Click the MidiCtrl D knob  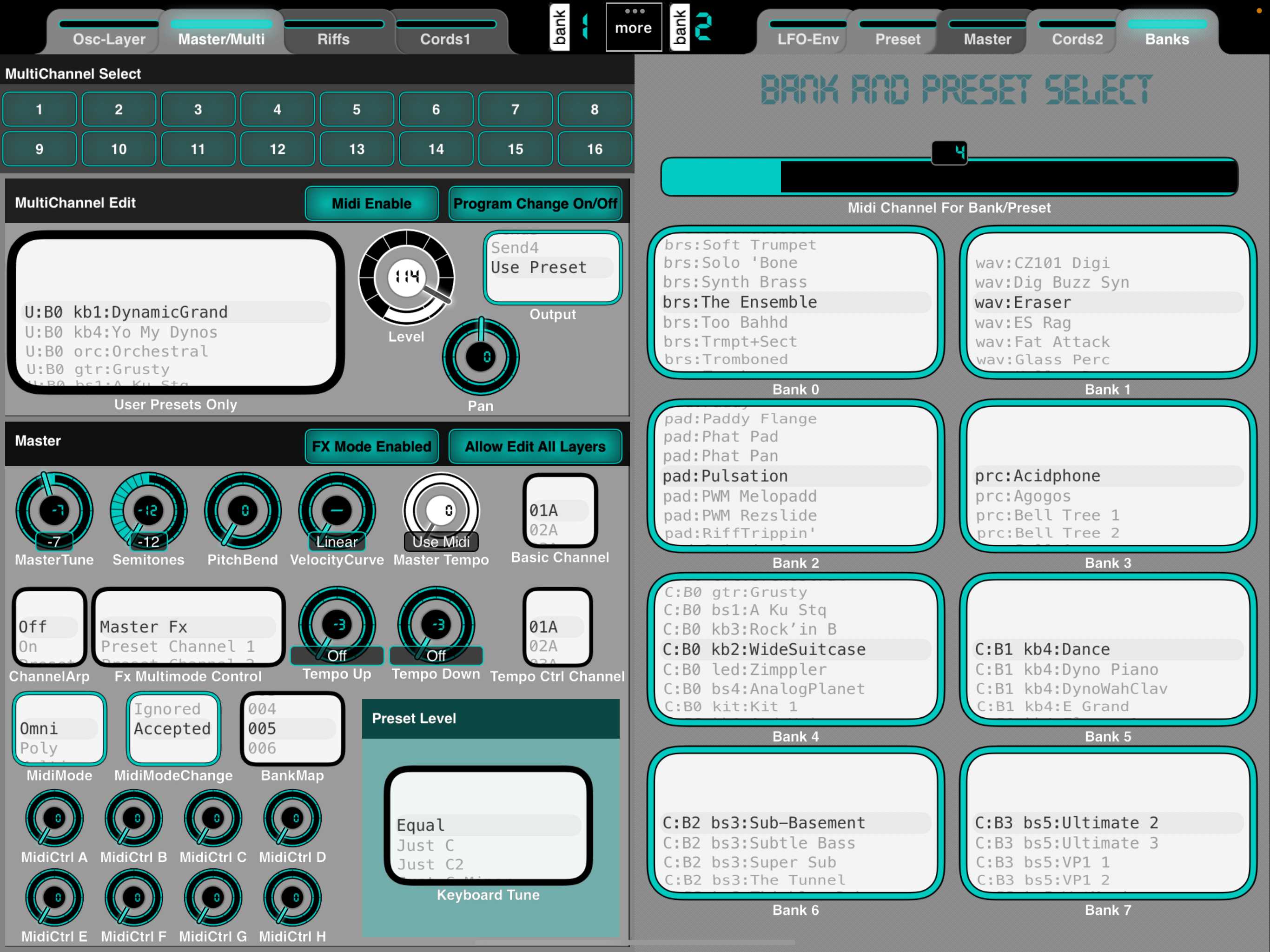point(292,818)
